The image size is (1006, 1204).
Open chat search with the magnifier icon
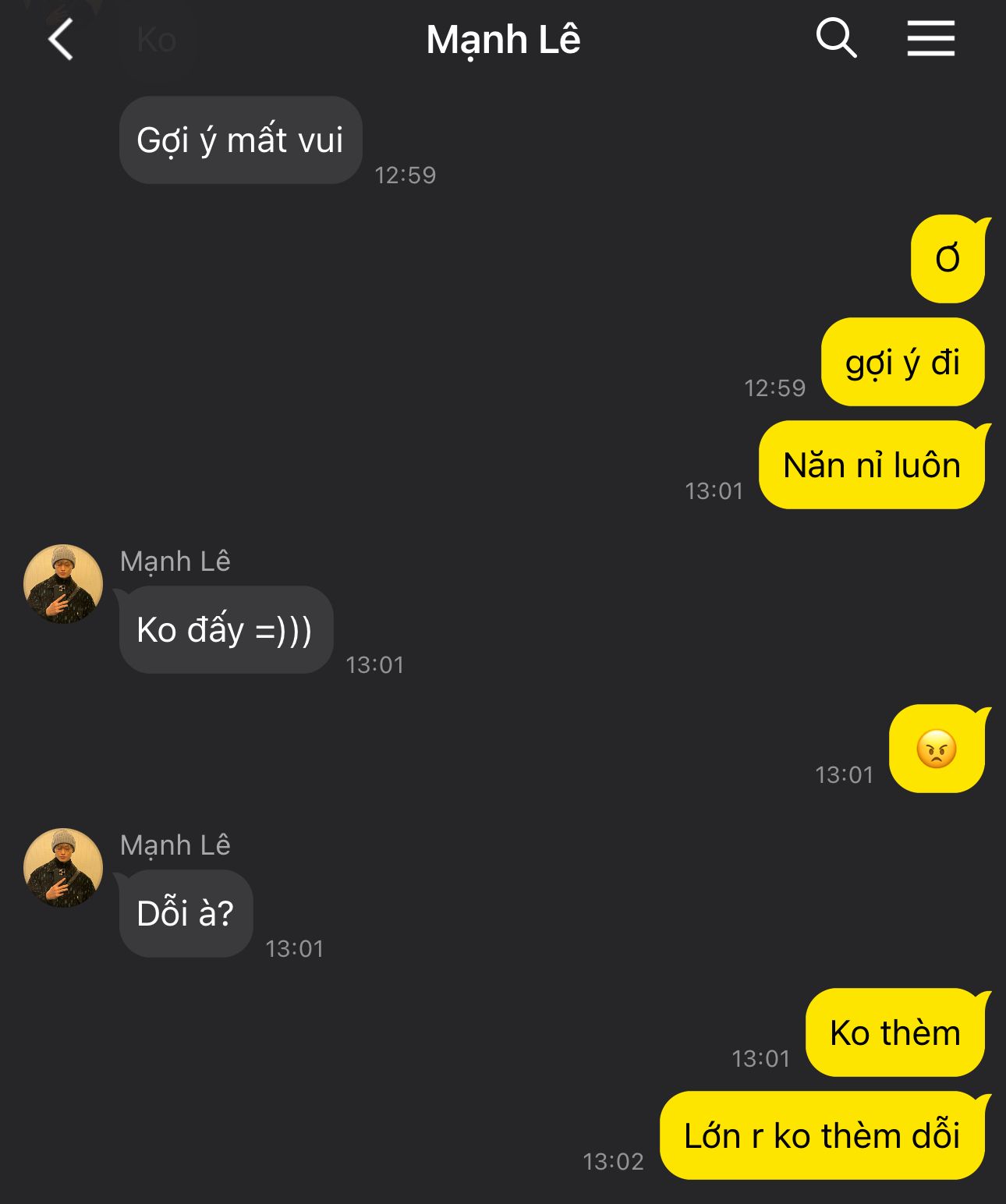click(x=836, y=38)
